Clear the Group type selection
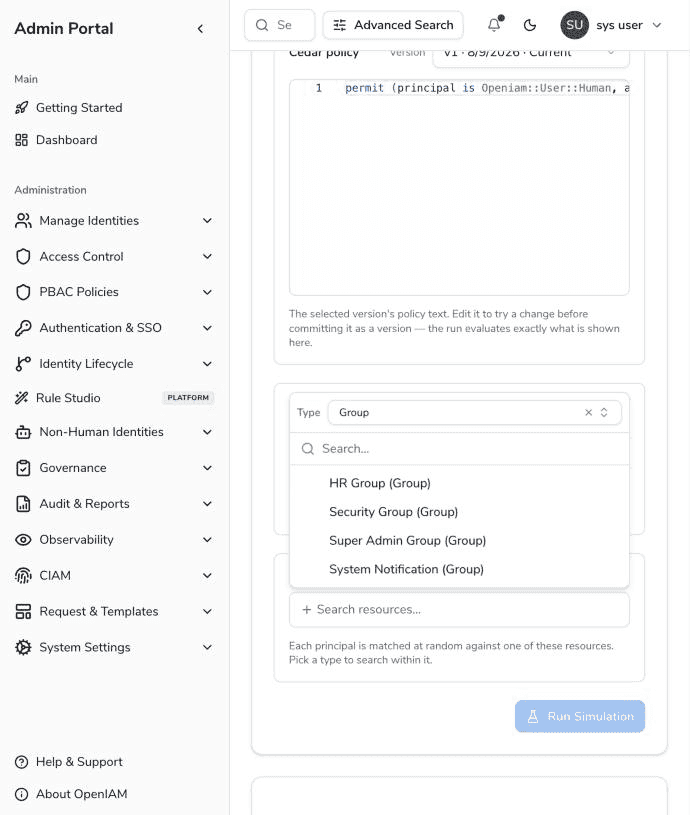 click(x=588, y=412)
